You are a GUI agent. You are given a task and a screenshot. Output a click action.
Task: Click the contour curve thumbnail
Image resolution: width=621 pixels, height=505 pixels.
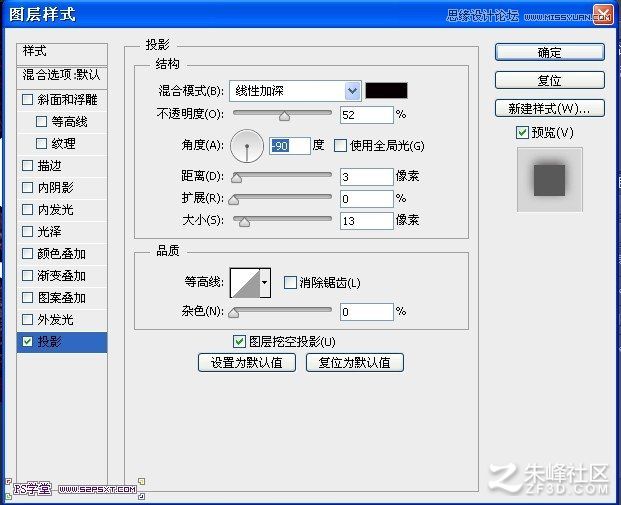(245, 283)
